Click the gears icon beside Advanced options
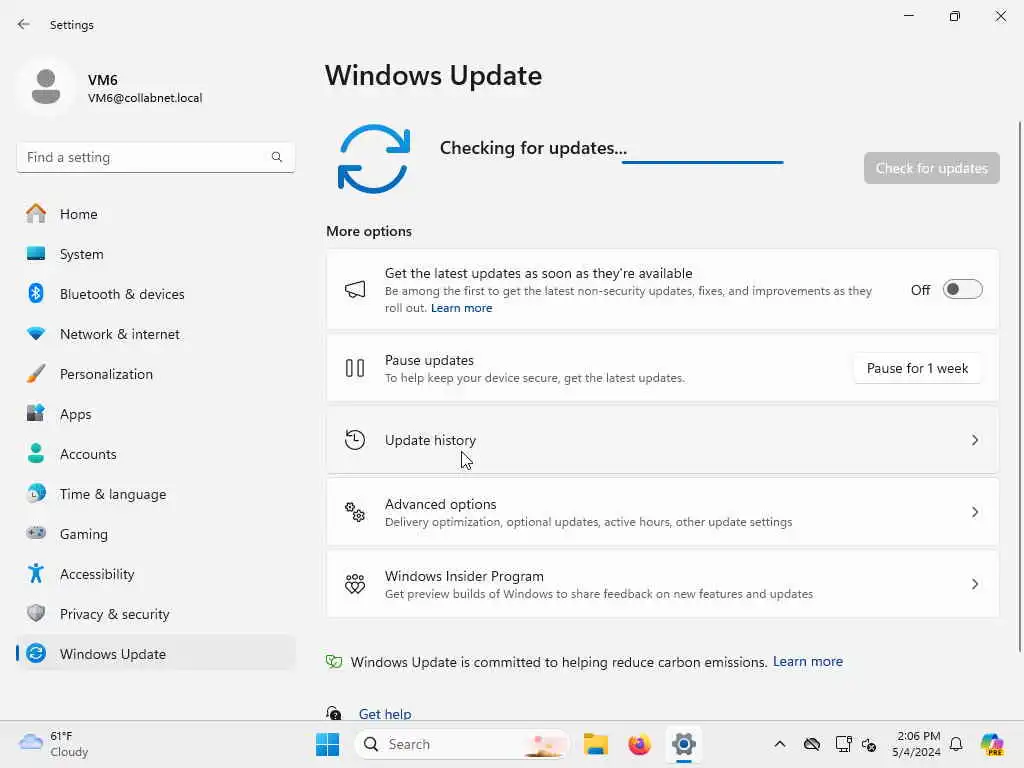Image resolution: width=1024 pixels, height=768 pixels. [355, 511]
